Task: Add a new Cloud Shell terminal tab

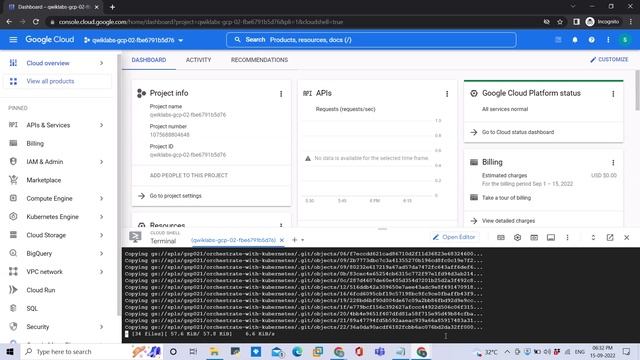Action: coord(294,240)
